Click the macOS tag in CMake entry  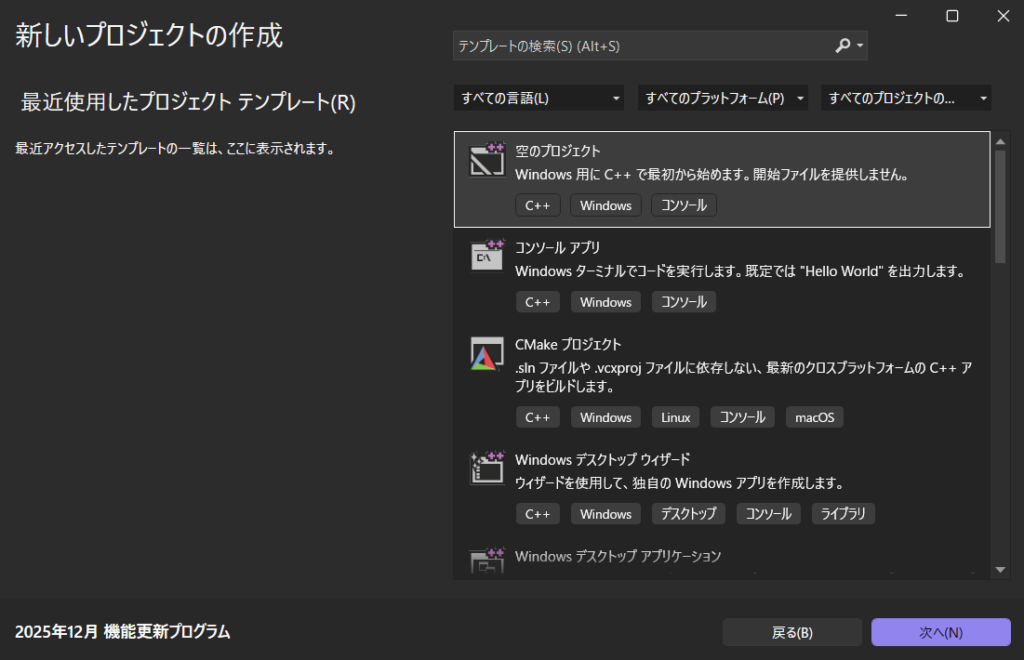point(814,417)
